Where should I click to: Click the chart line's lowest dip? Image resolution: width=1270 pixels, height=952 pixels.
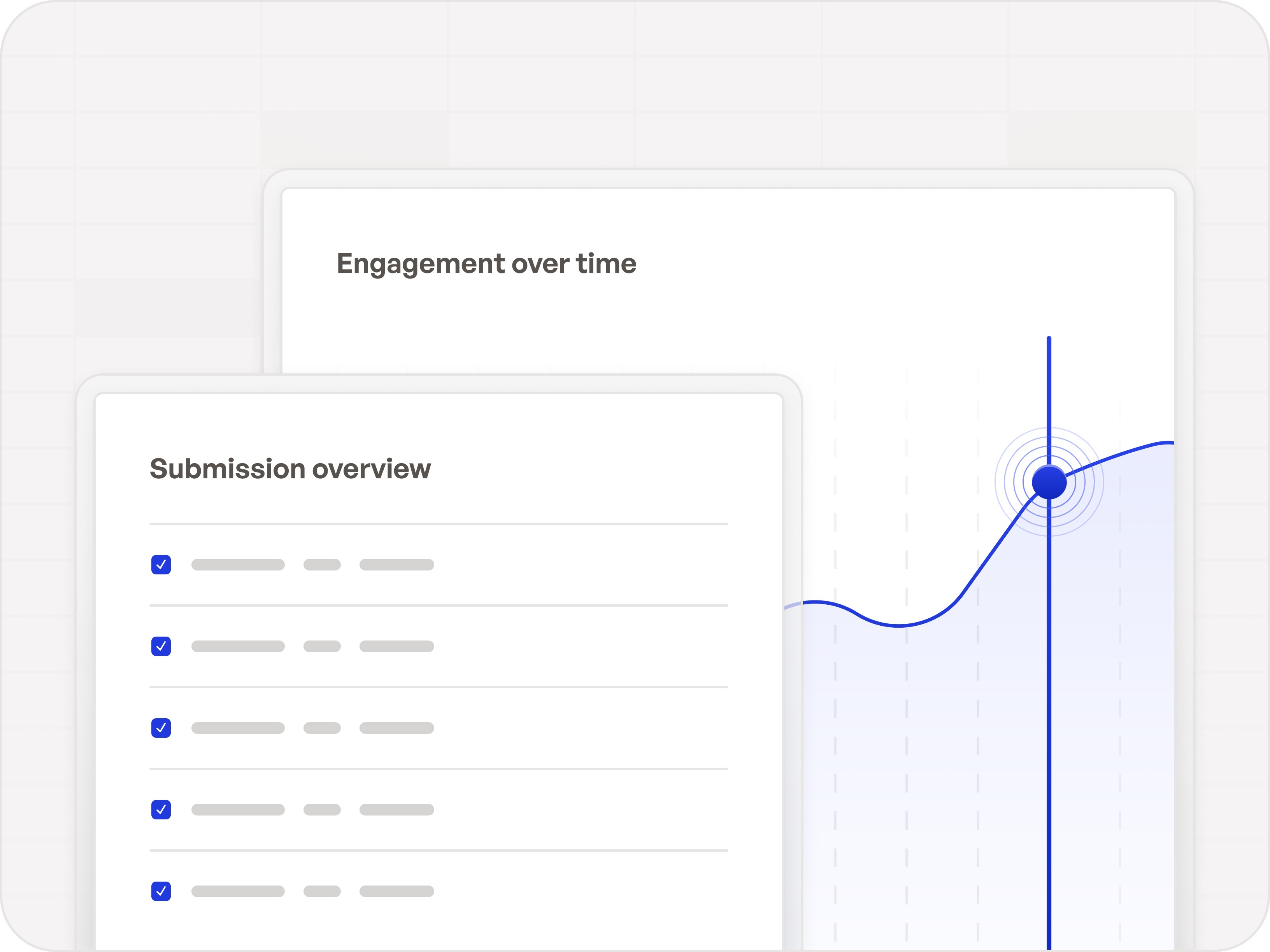(x=898, y=625)
